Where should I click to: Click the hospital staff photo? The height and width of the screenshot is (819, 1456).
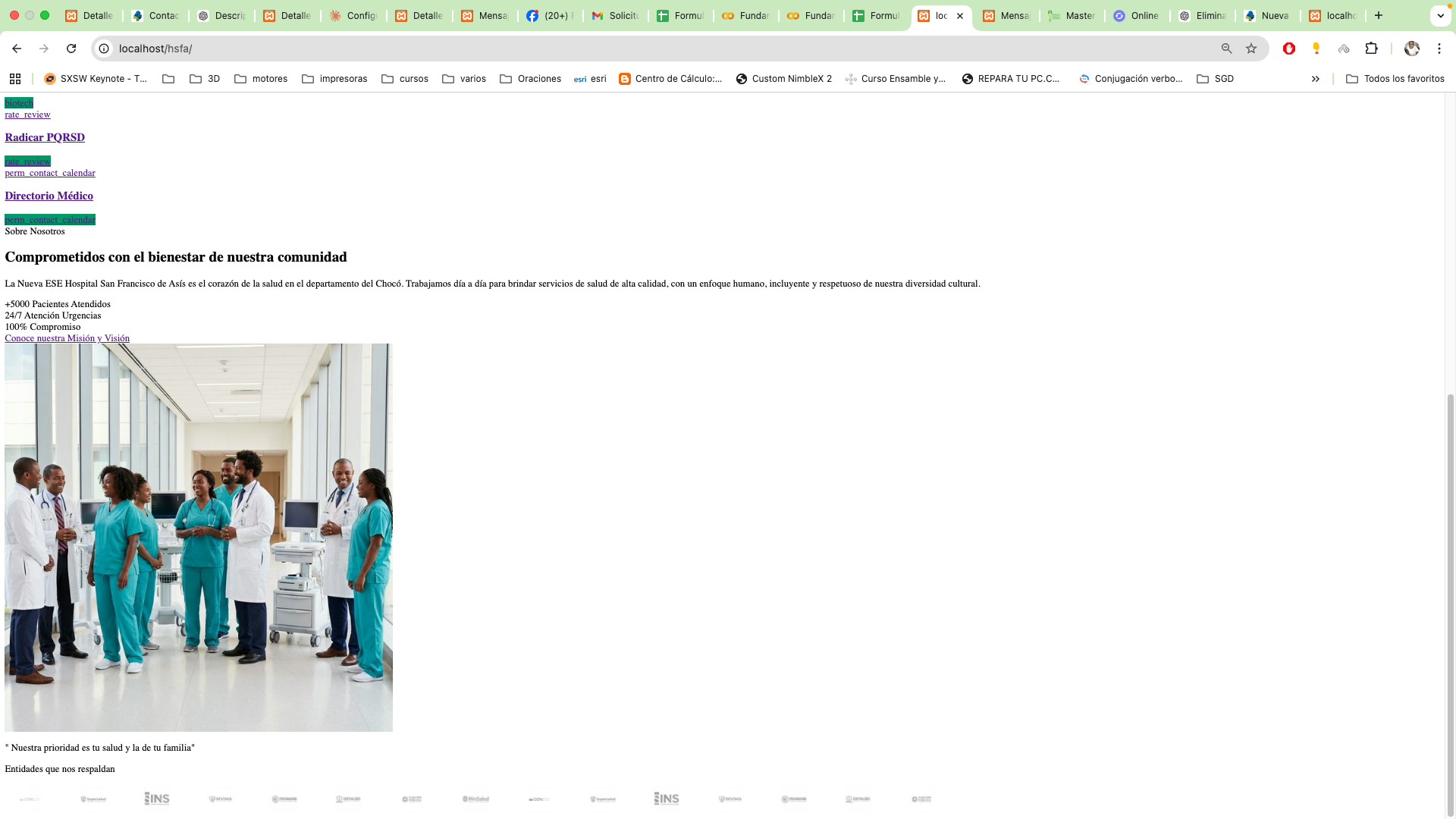(x=199, y=538)
